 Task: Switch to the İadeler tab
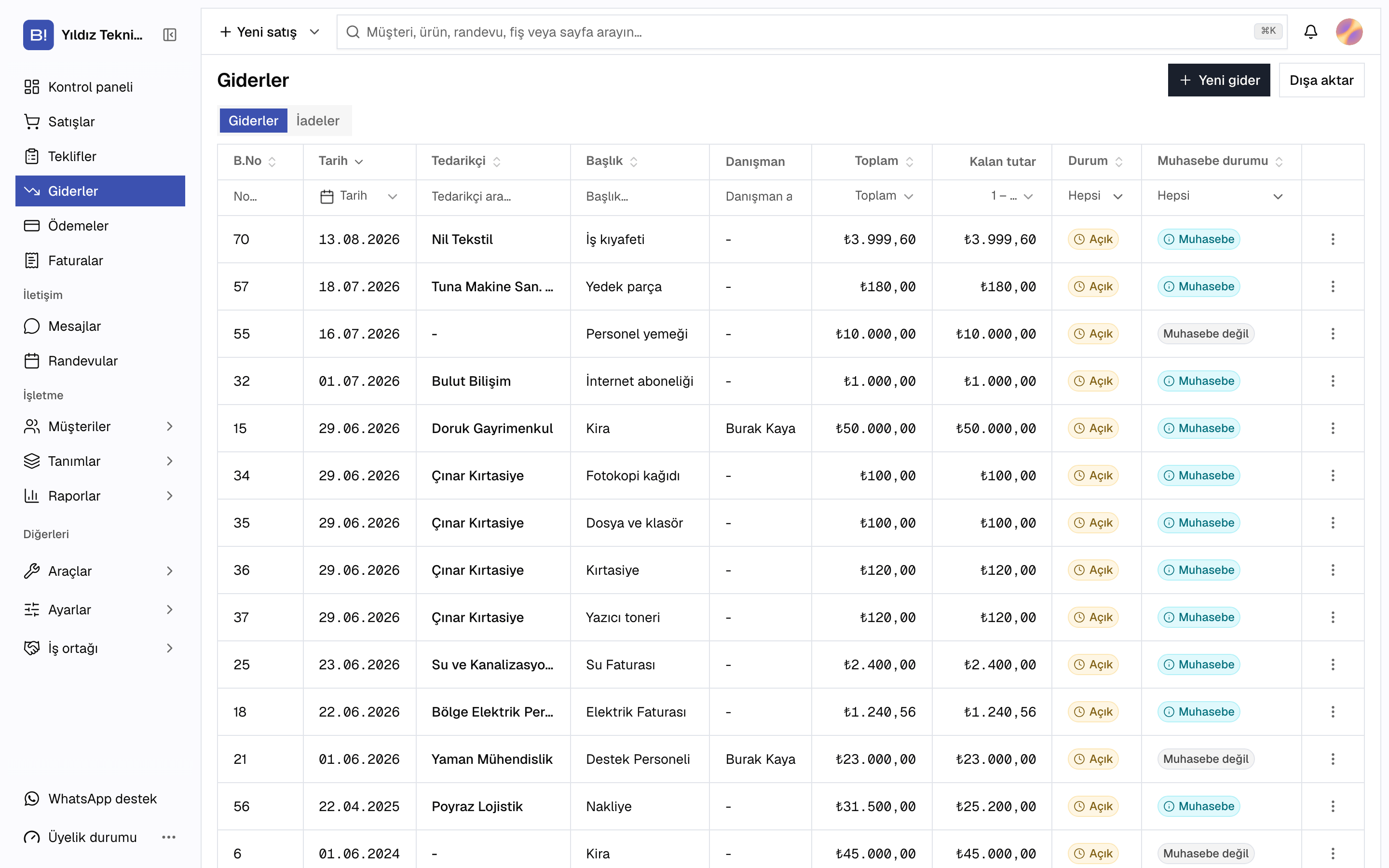click(318, 121)
